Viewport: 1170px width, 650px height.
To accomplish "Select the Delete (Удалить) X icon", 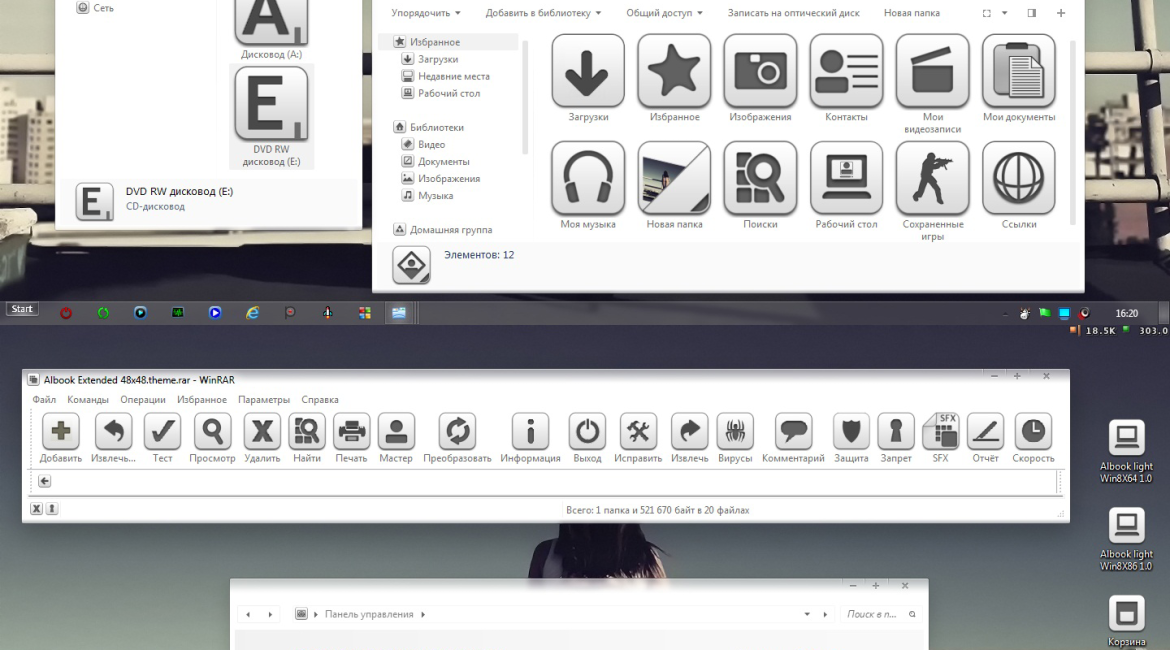I will tap(262, 432).
